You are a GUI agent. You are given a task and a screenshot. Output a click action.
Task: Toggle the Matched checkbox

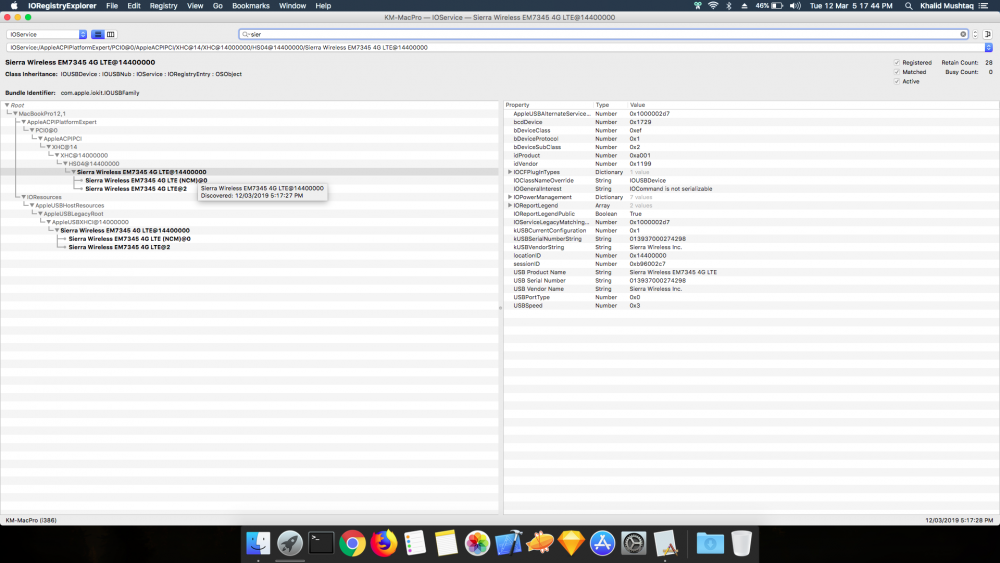coord(897,72)
